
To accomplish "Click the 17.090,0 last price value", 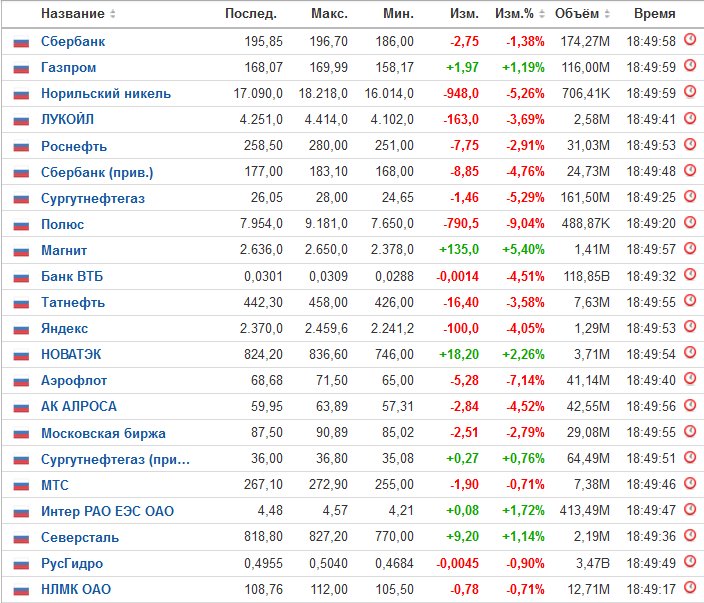I will pyautogui.click(x=258, y=93).
